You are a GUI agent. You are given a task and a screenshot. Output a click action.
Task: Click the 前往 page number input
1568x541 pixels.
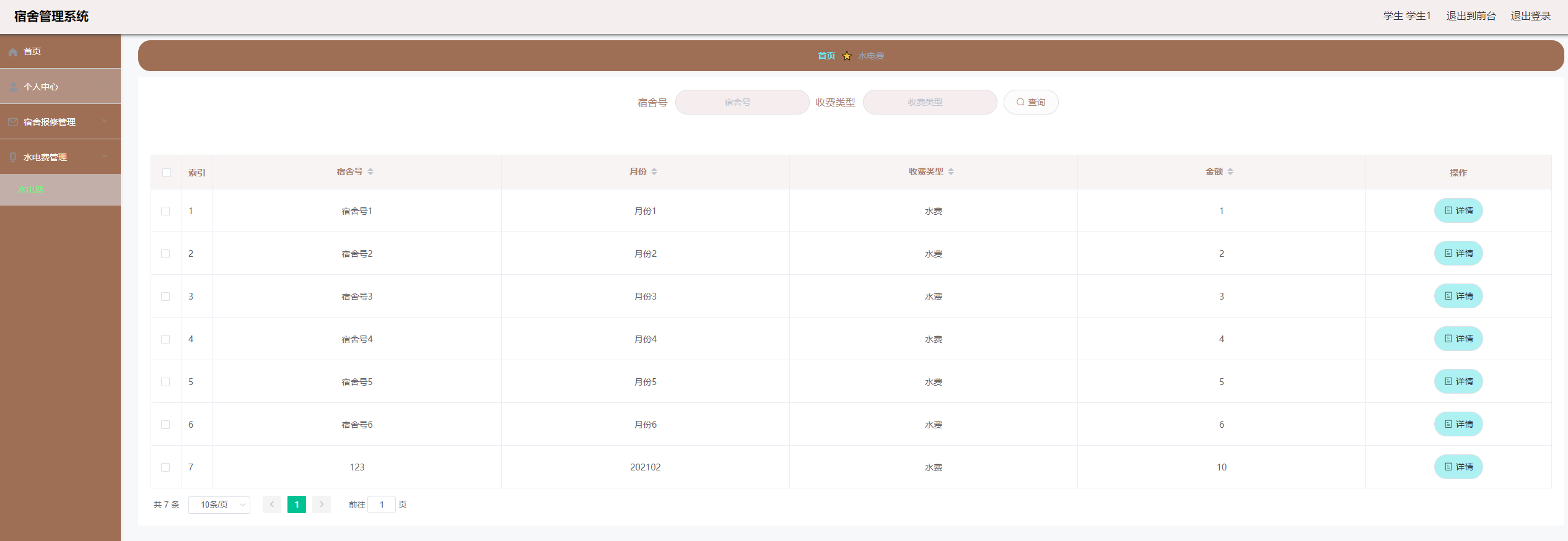point(382,504)
